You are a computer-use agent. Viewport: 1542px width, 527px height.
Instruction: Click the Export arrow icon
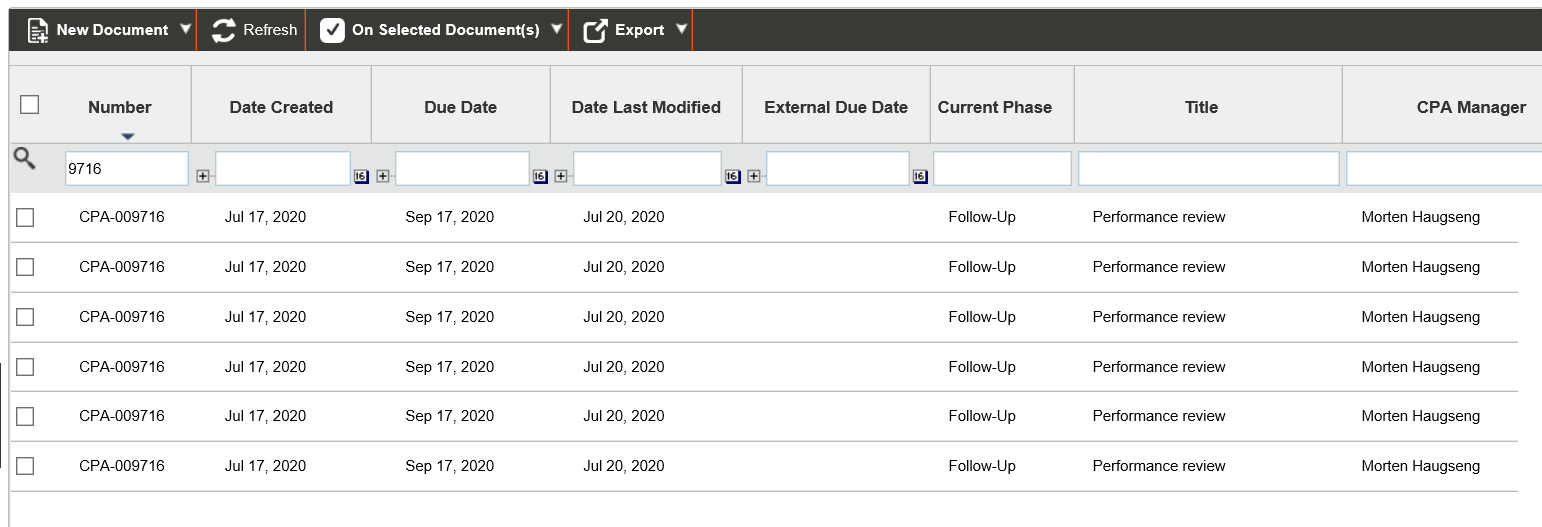[x=595, y=30]
